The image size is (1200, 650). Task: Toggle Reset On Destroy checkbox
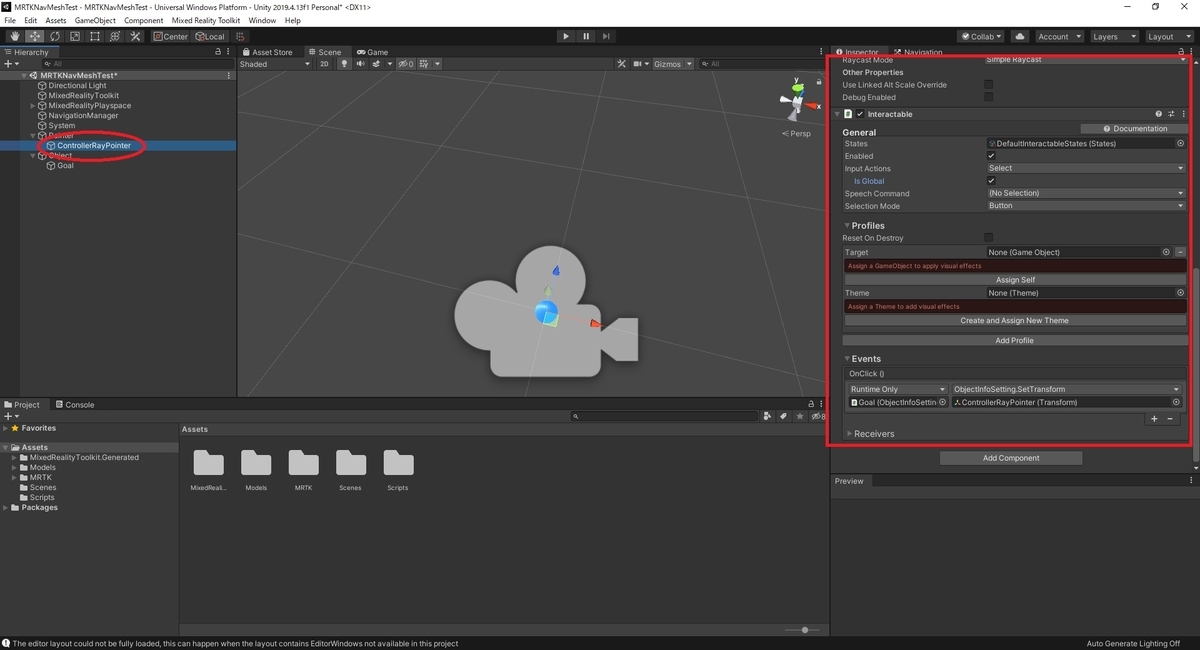(989, 238)
